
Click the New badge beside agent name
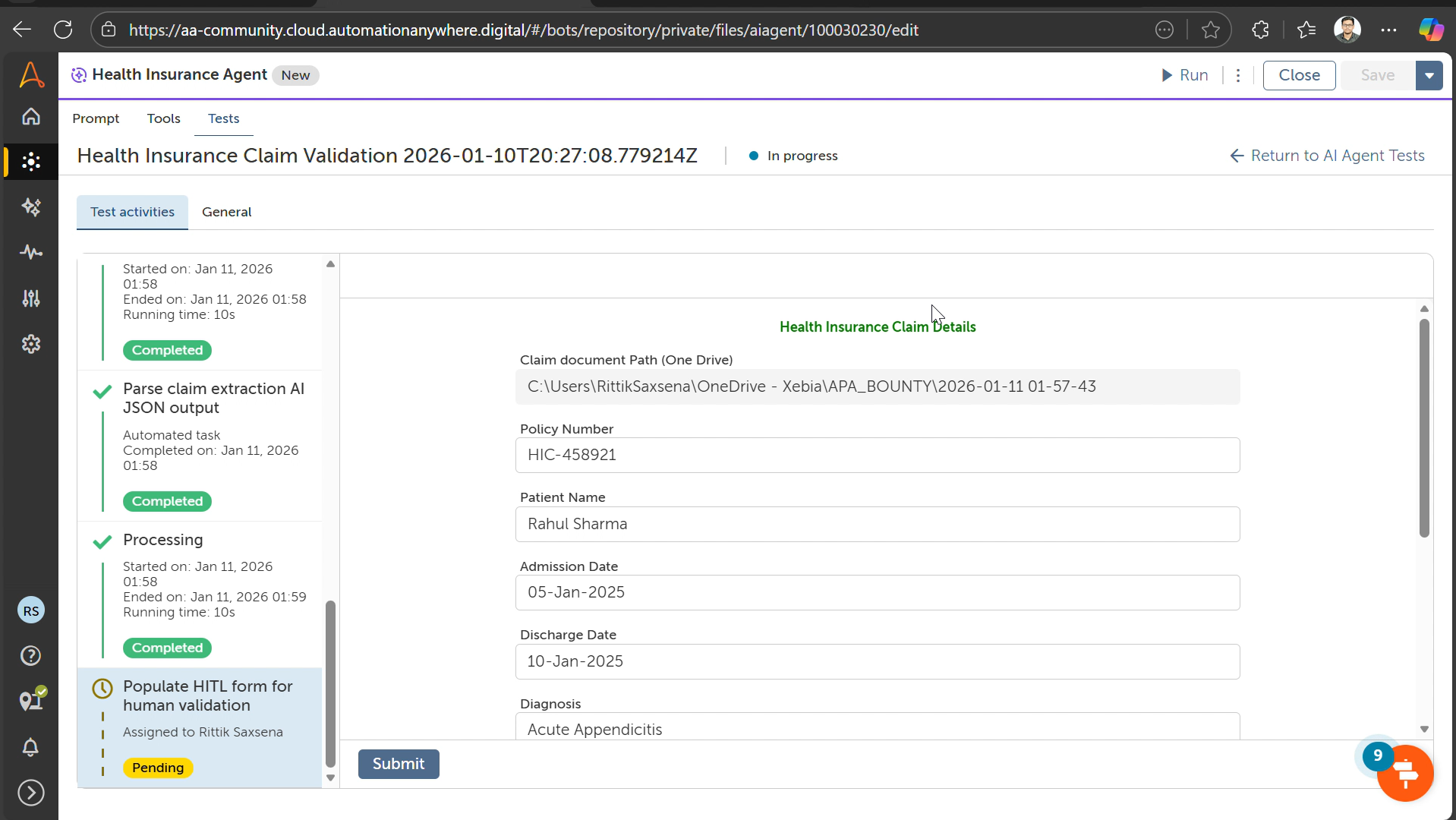295,75
